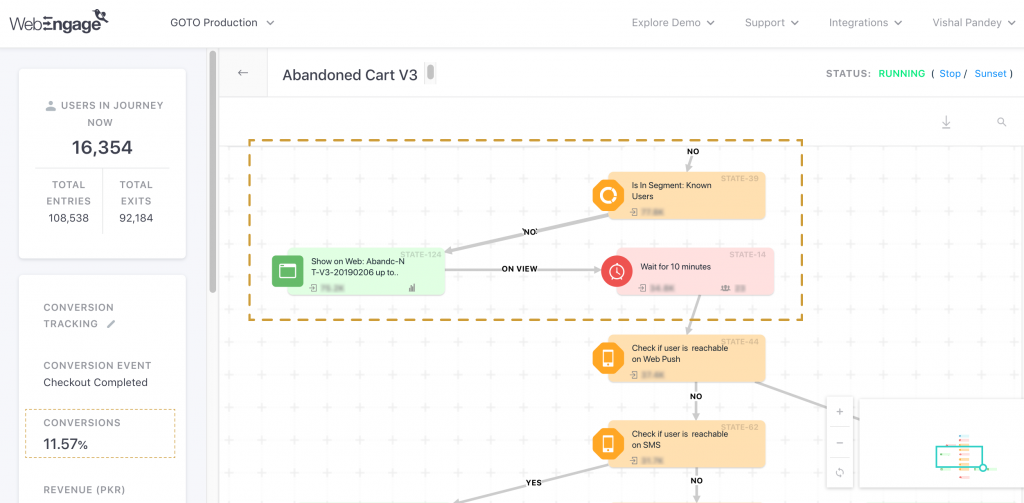Expand the Vishal Pandey account menu
The image size is (1024, 503).
(x=973, y=22)
